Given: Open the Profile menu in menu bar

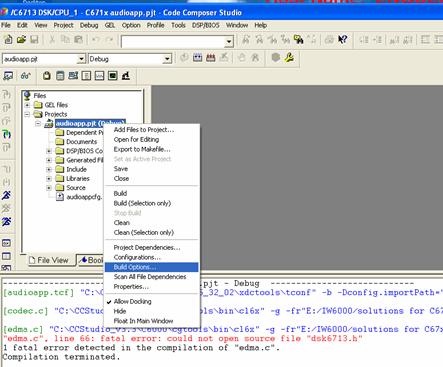Looking at the screenshot, I should click(x=155, y=25).
